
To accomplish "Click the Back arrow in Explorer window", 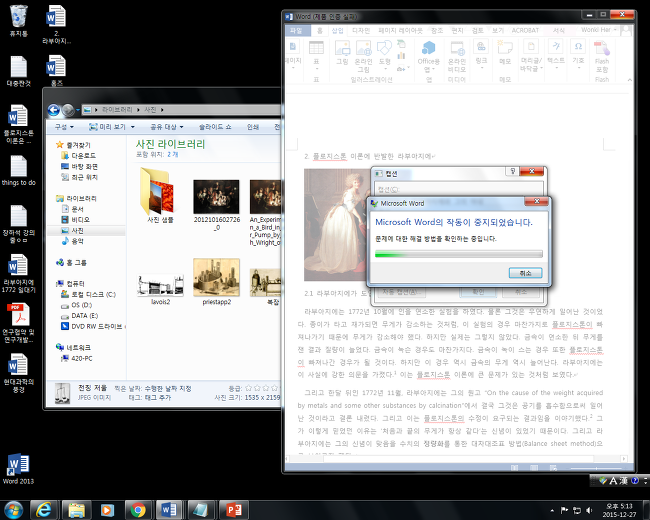I will point(53,110).
